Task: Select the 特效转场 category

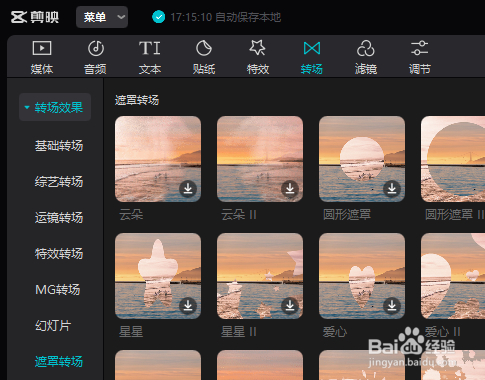Action: (x=59, y=254)
